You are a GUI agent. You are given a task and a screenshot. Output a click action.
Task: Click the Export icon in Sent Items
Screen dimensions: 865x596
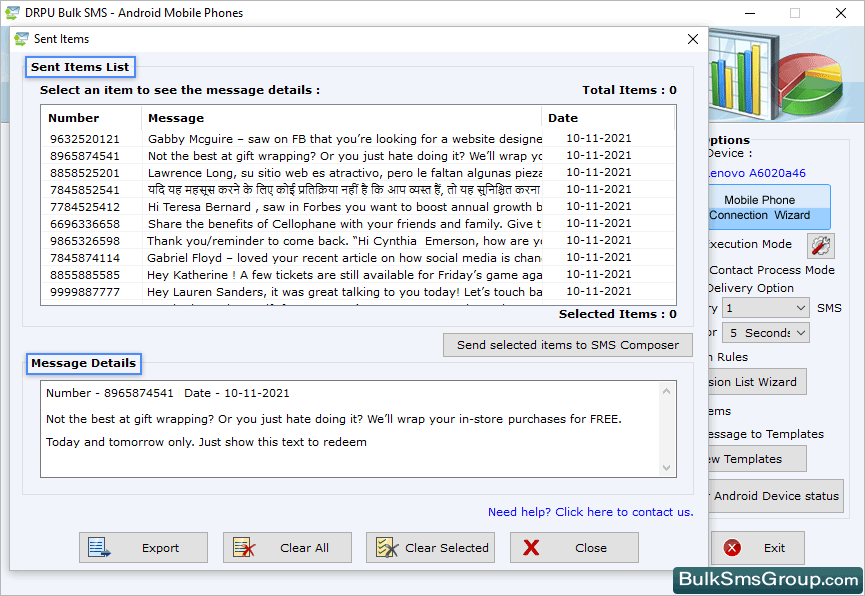[x=99, y=547]
